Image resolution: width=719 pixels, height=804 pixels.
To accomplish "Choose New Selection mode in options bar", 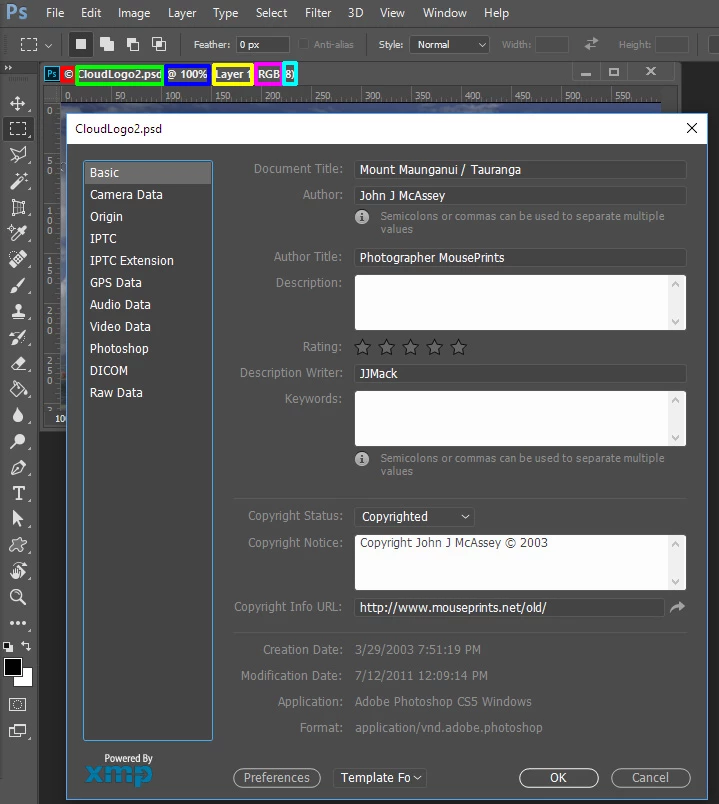I will [81, 45].
